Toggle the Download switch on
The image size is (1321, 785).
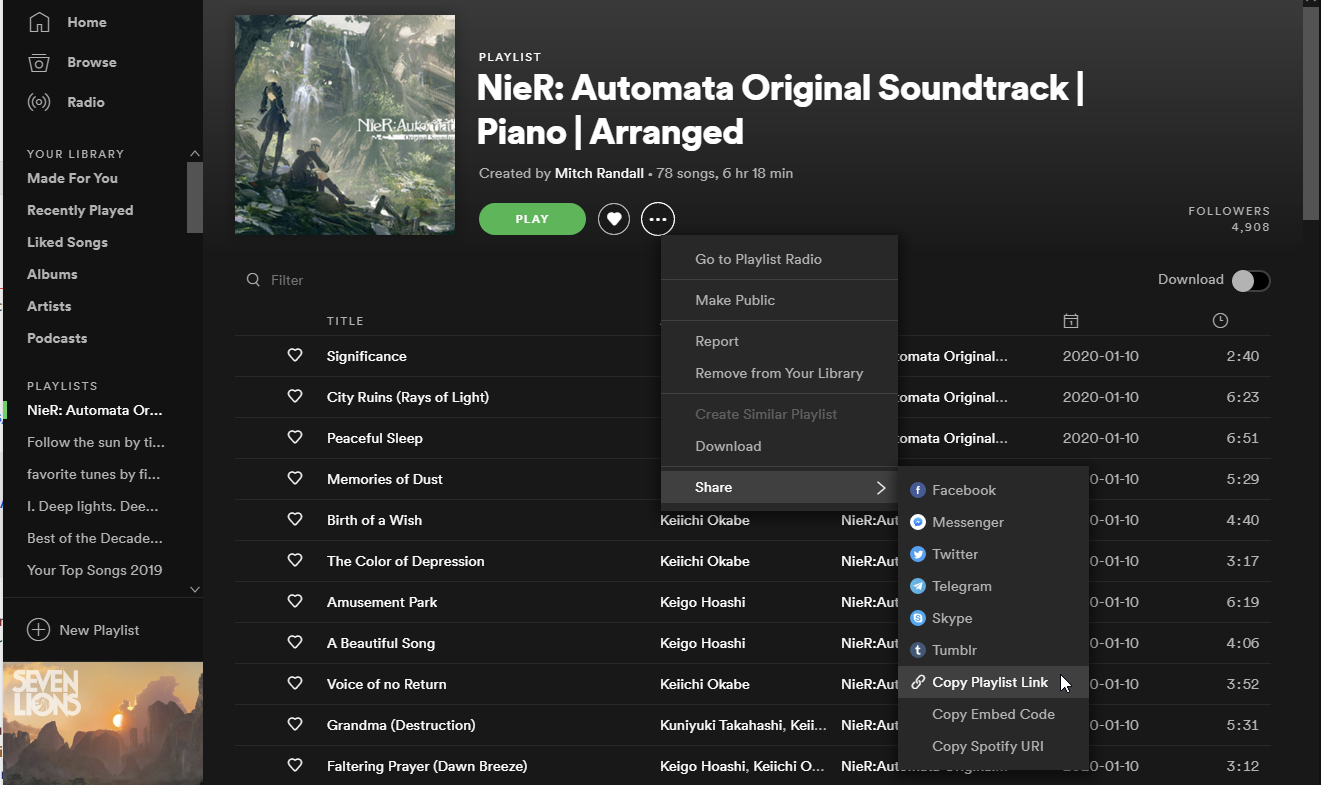(1251, 281)
